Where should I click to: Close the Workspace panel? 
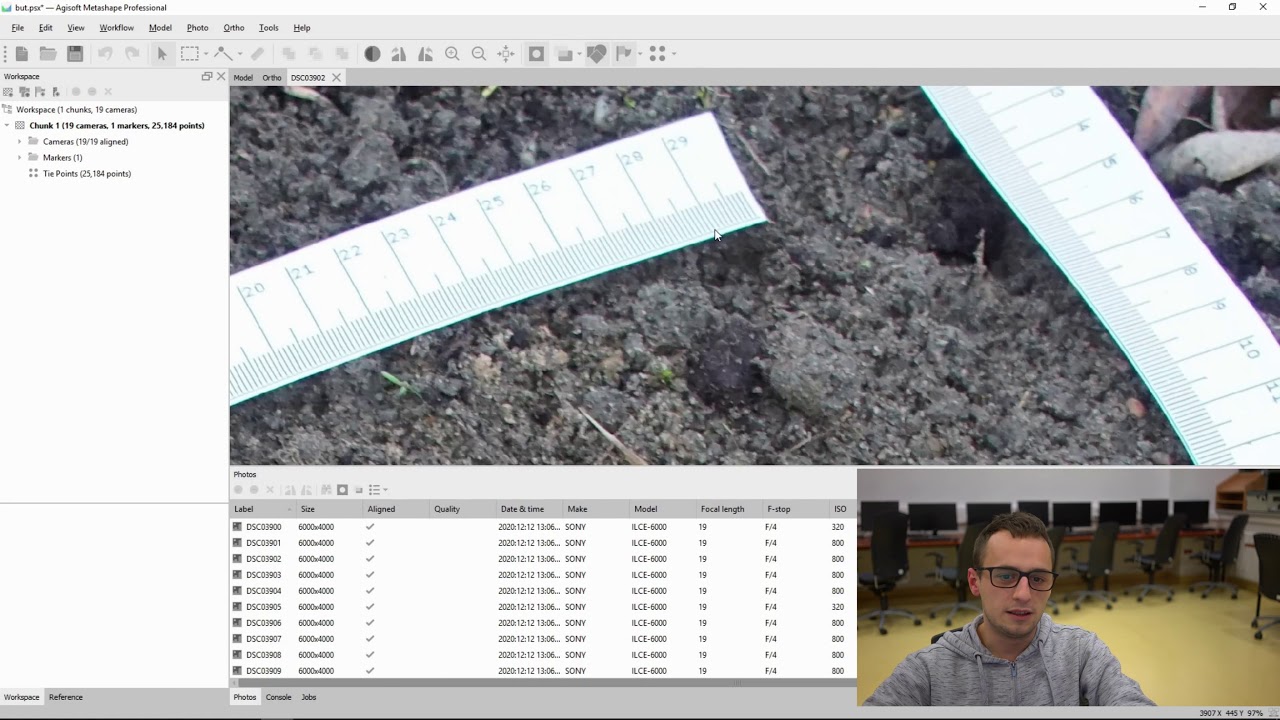tap(221, 76)
